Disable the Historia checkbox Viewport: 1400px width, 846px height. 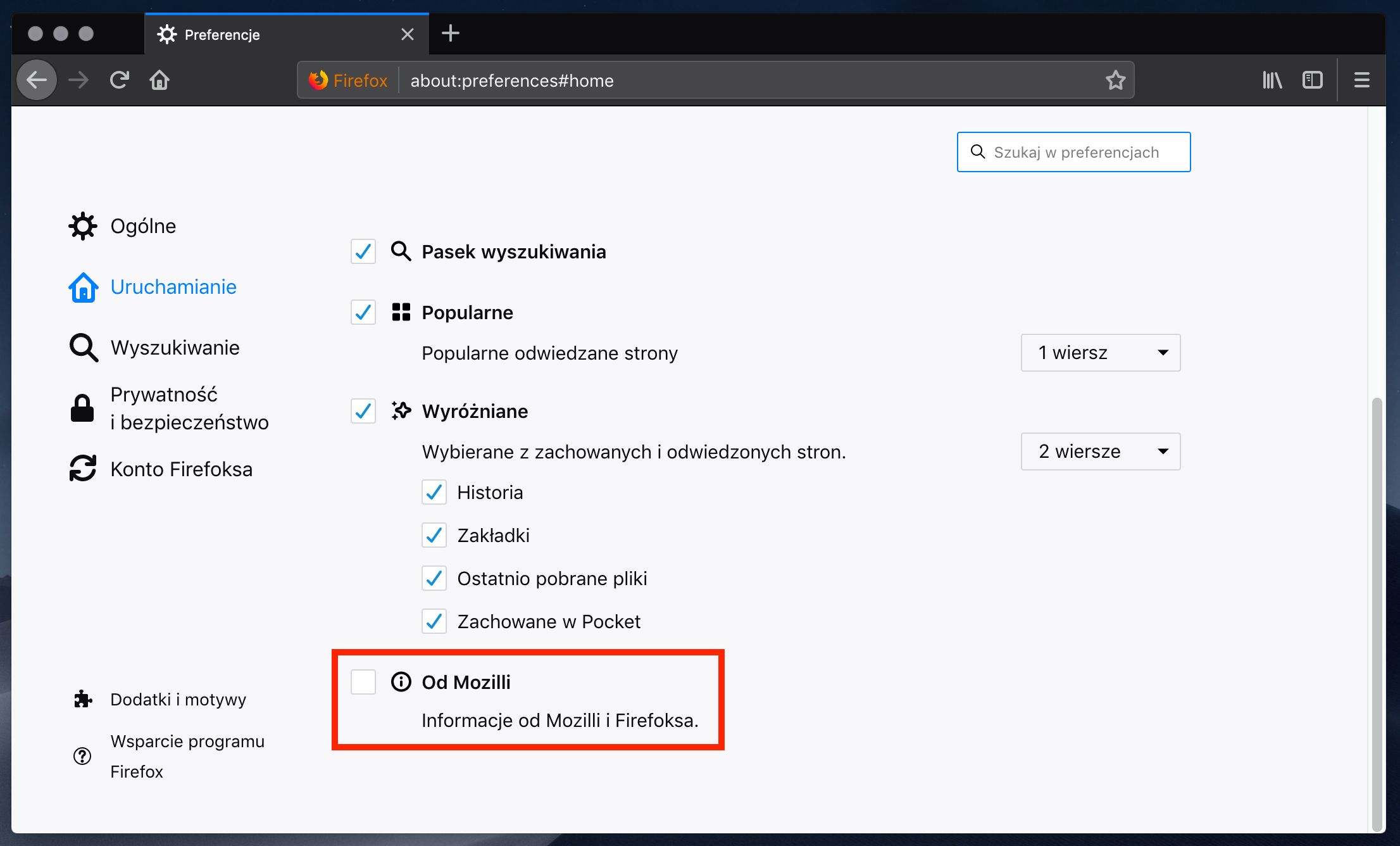434,492
